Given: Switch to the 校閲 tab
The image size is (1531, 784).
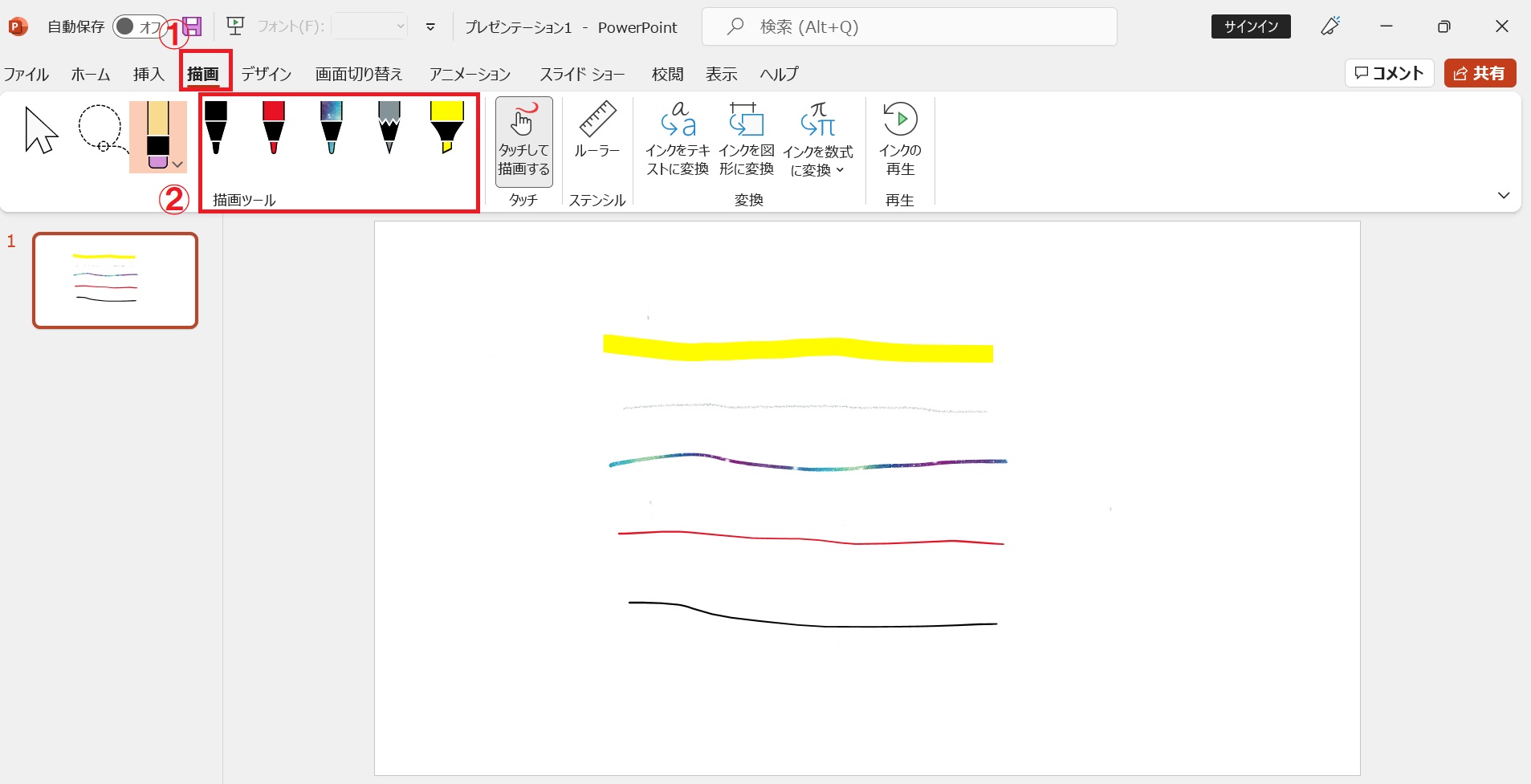Looking at the screenshot, I should click(668, 74).
